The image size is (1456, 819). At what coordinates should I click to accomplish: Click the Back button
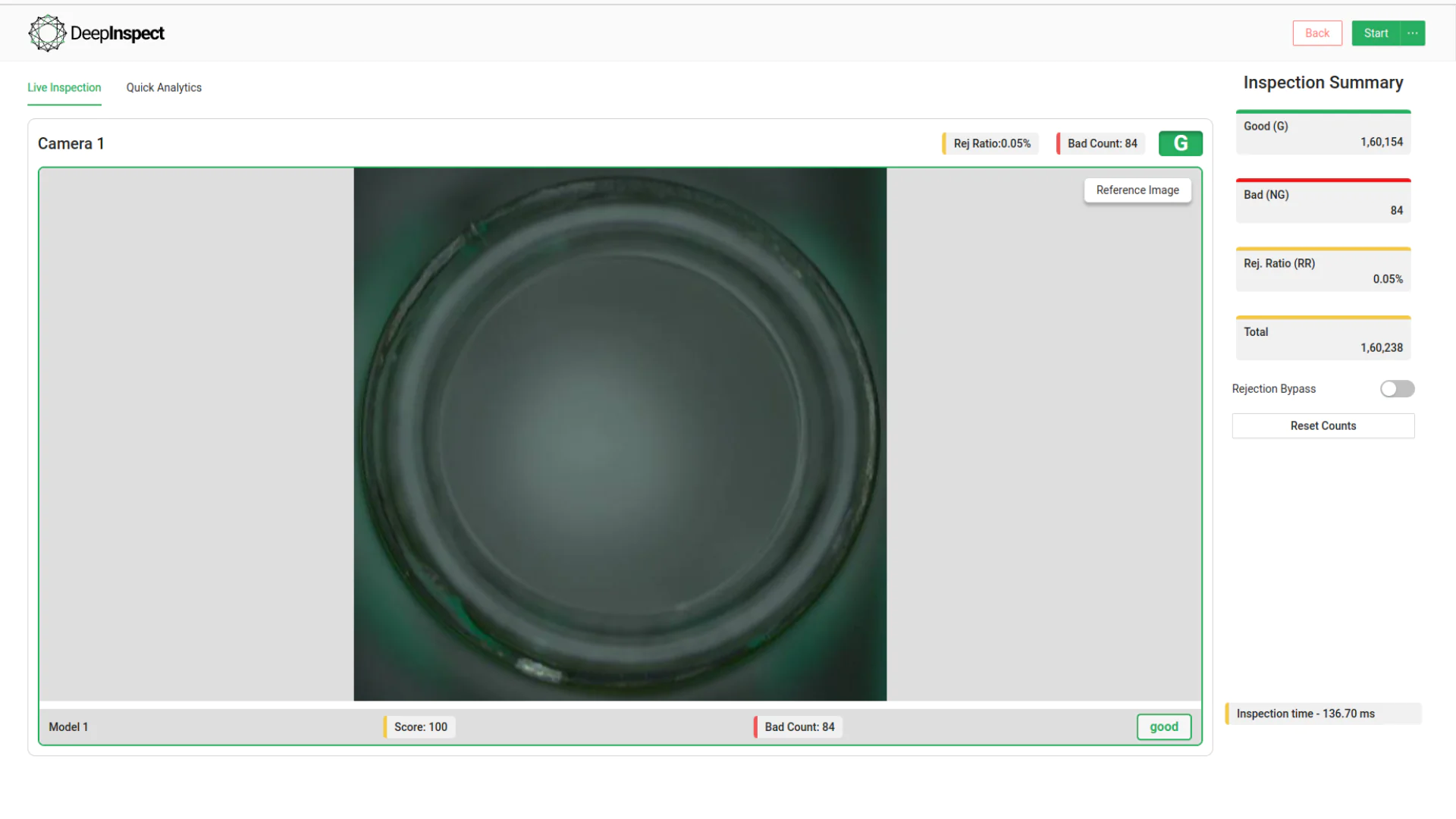click(x=1317, y=33)
